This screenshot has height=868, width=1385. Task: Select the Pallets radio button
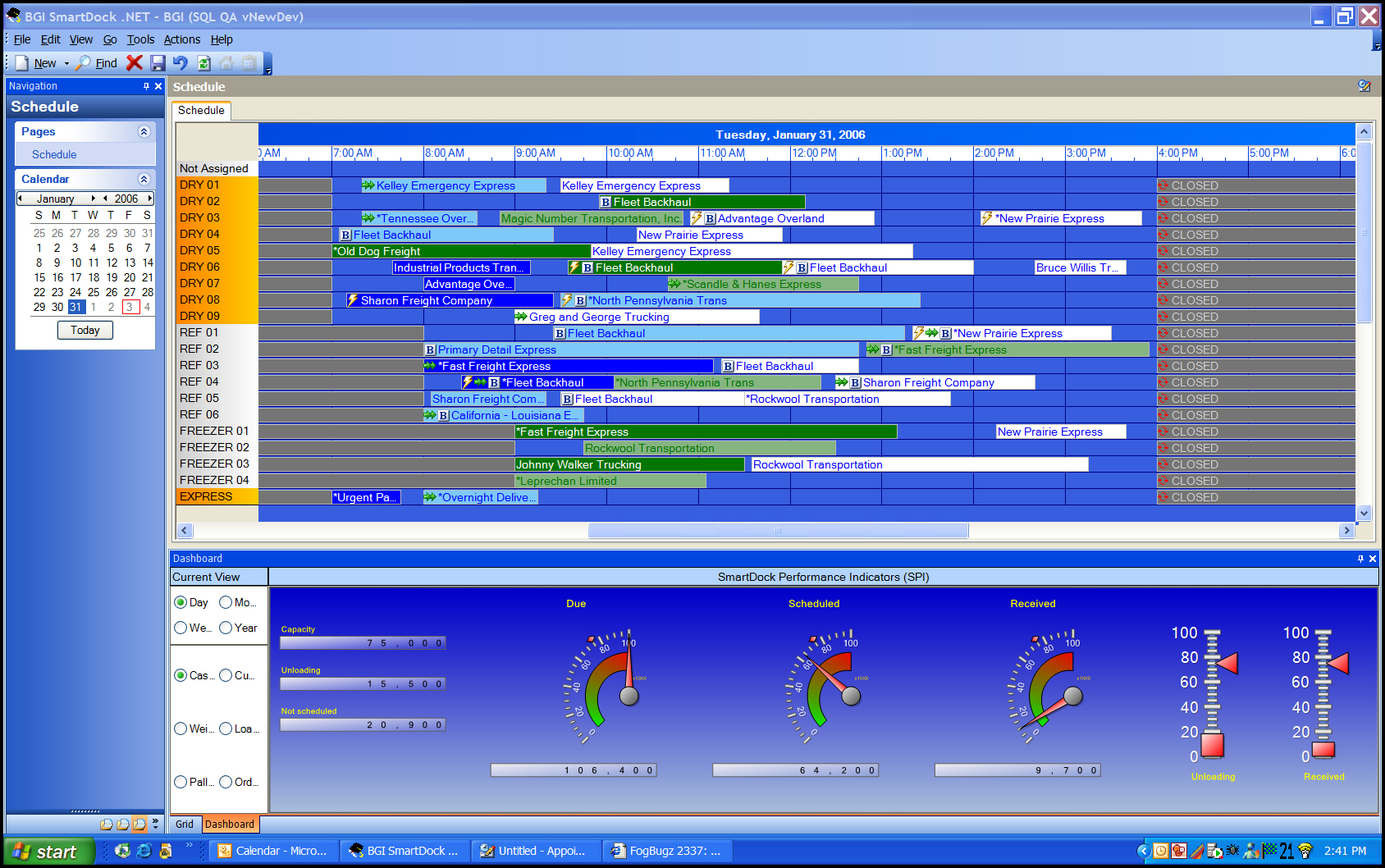pos(181,782)
